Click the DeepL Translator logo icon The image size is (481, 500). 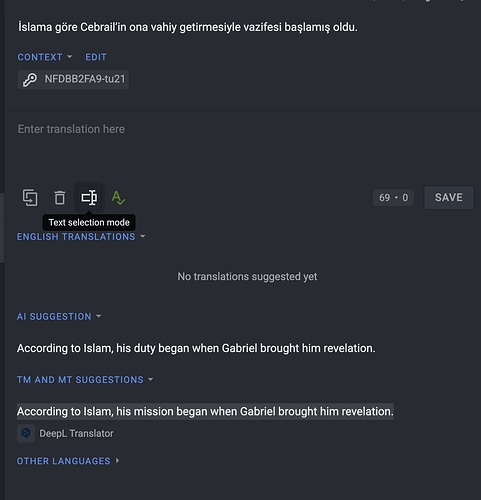point(26,433)
